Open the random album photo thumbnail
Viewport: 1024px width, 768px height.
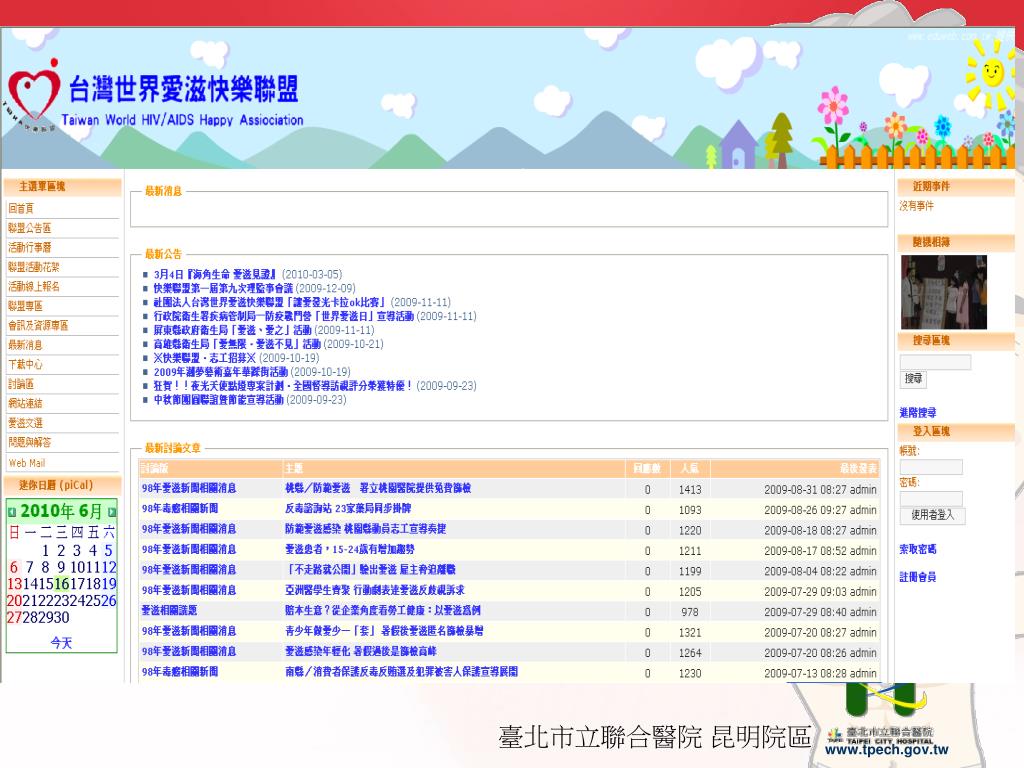943,292
